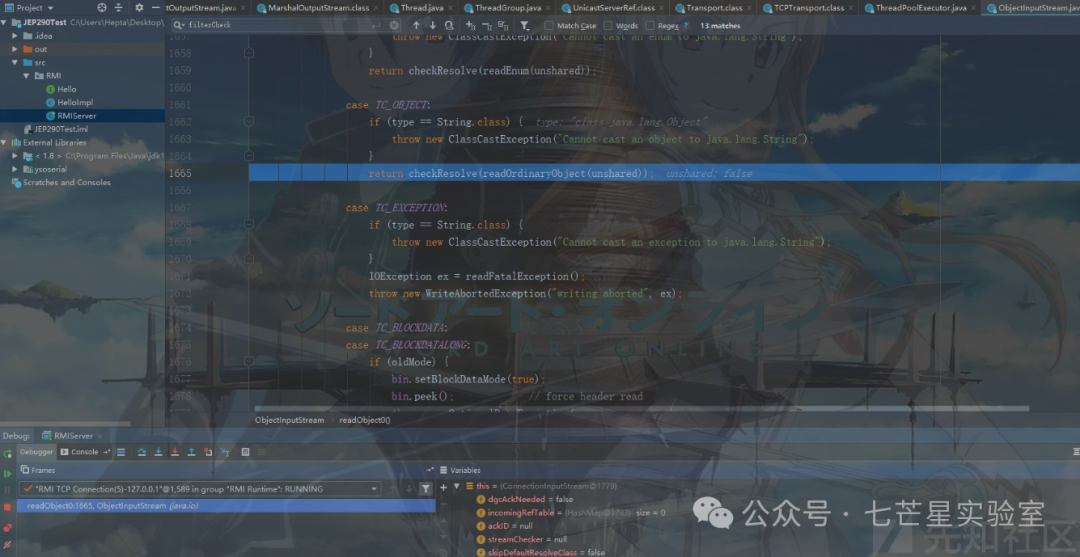This screenshot has width=1080, height=557.
Task: Open HelloImpl class in project tree
Action: [x=75, y=103]
